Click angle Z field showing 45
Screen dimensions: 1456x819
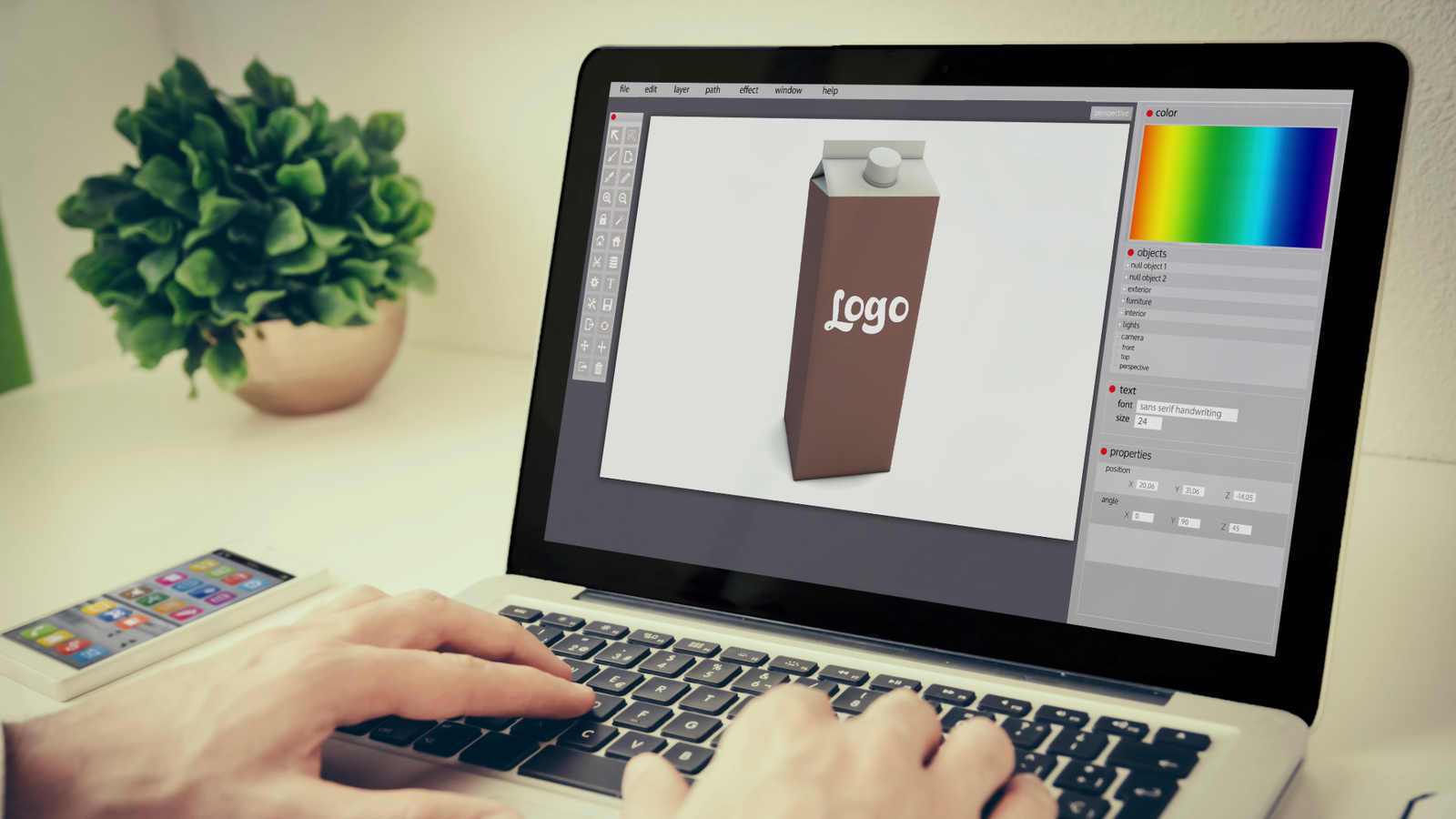(x=1239, y=529)
